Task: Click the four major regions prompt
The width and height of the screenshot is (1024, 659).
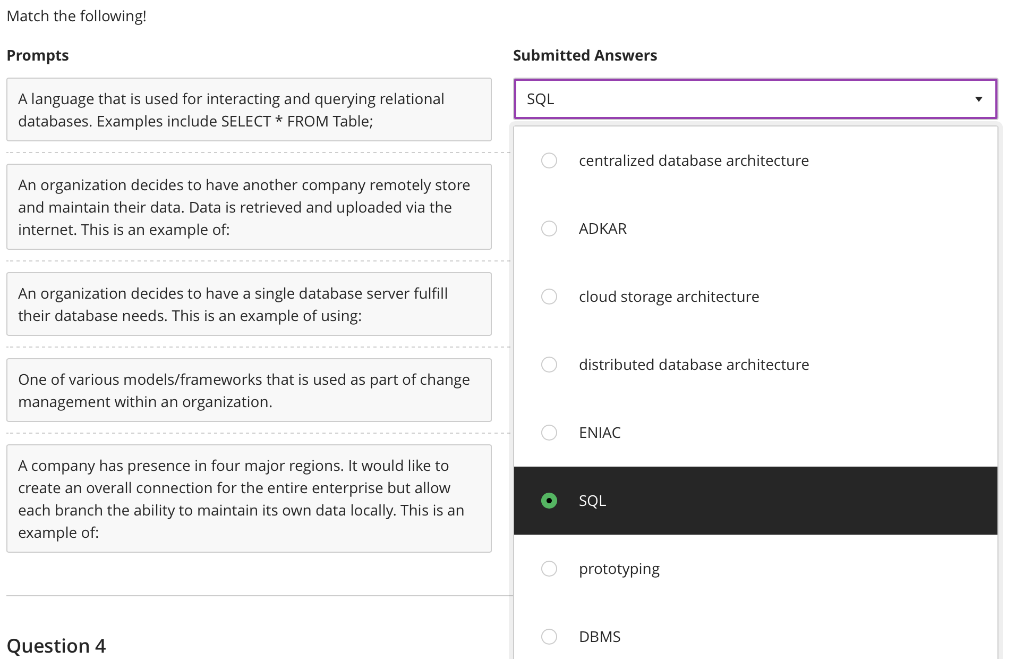Action: [x=249, y=498]
